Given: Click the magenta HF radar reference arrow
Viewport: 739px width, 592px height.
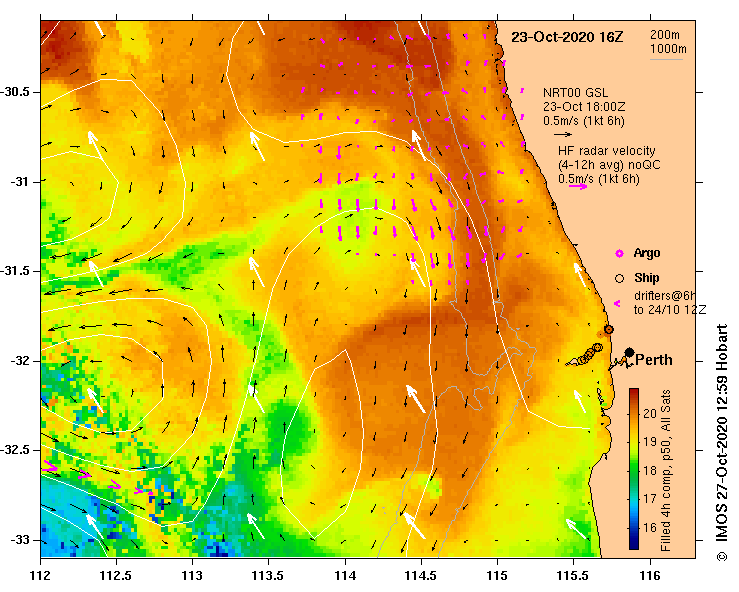Looking at the screenshot, I should tap(578, 187).
